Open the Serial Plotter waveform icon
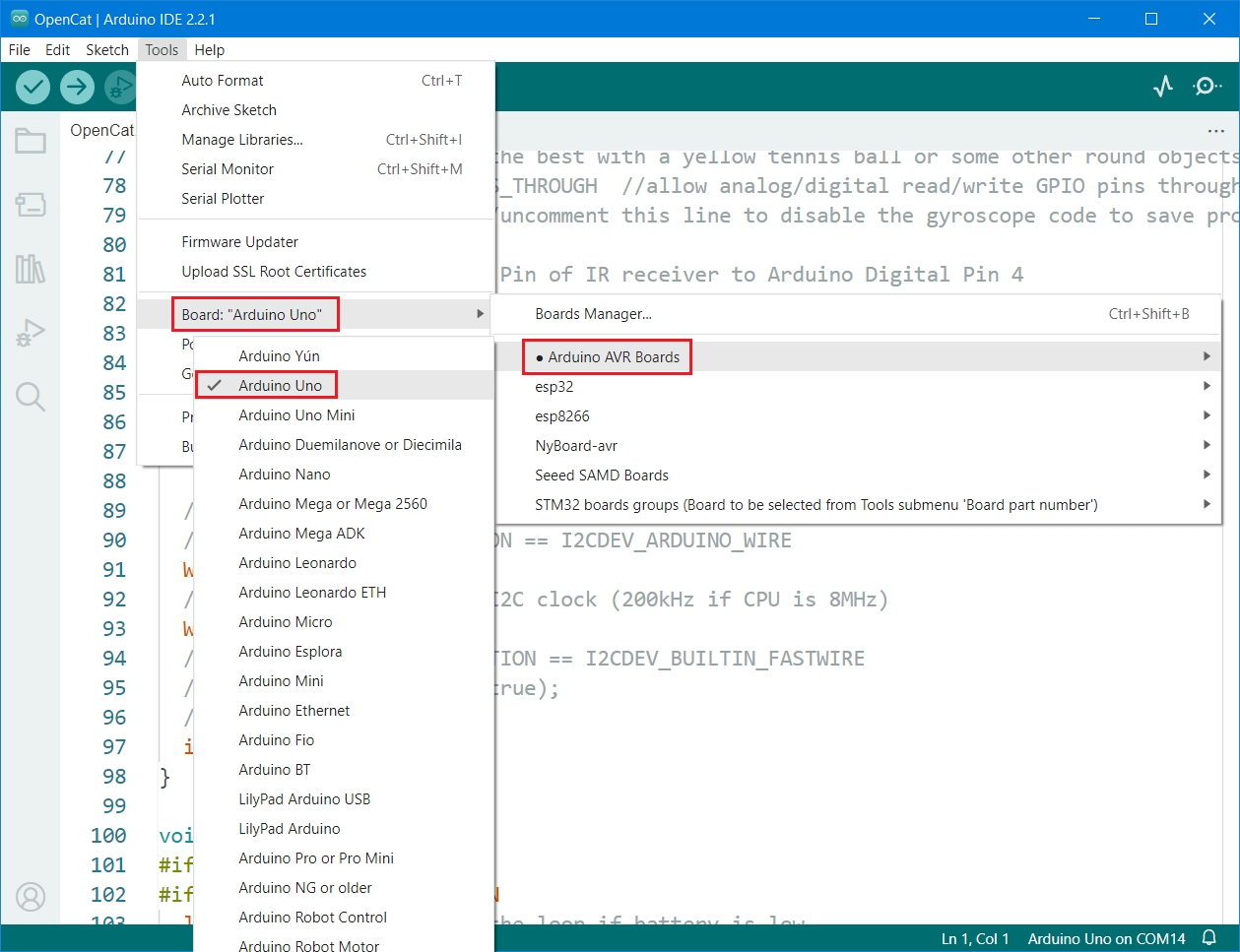The width and height of the screenshot is (1240, 952). point(1163,87)
